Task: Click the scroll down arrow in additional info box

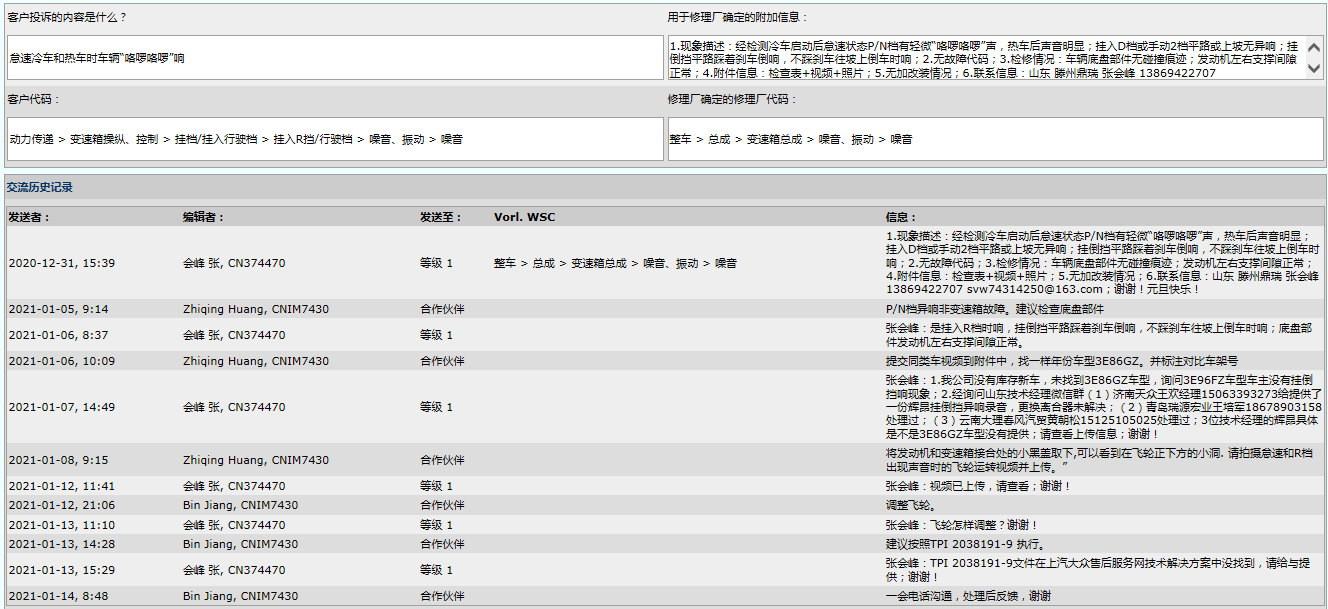Action: (1314, 70)
